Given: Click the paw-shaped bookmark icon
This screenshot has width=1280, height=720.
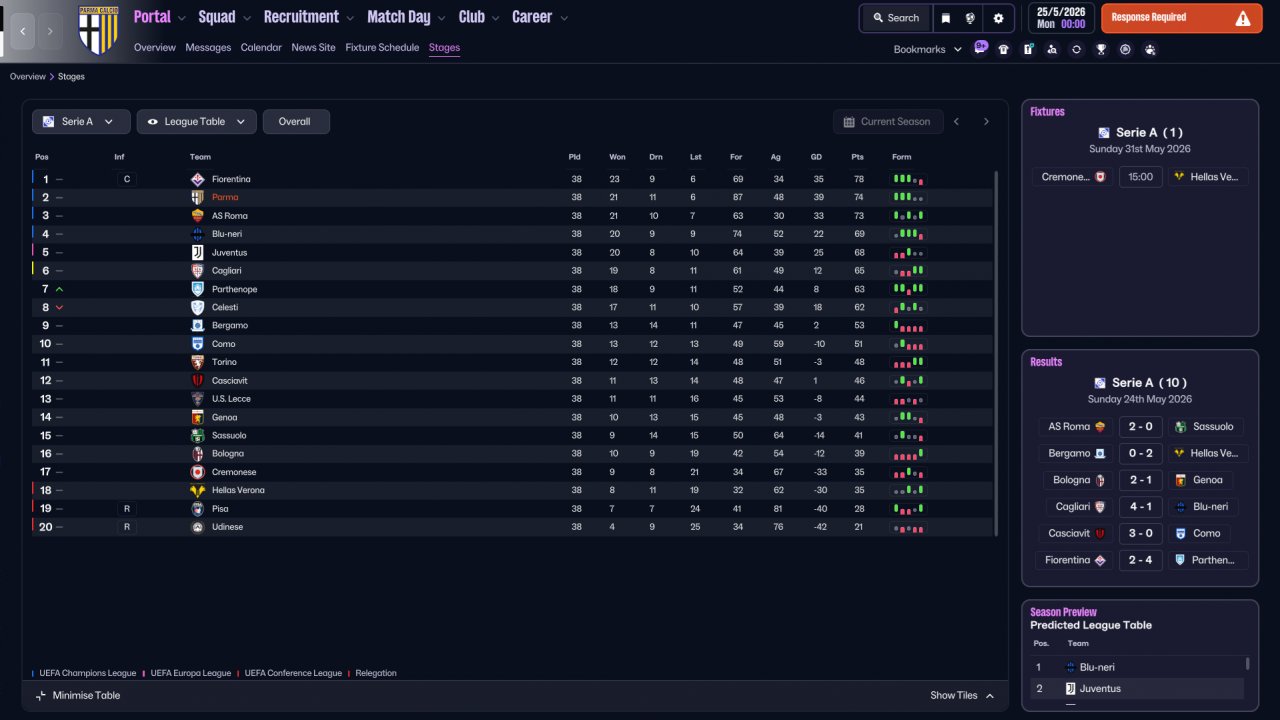Looking at the screenshot, I should (1150, 49).
